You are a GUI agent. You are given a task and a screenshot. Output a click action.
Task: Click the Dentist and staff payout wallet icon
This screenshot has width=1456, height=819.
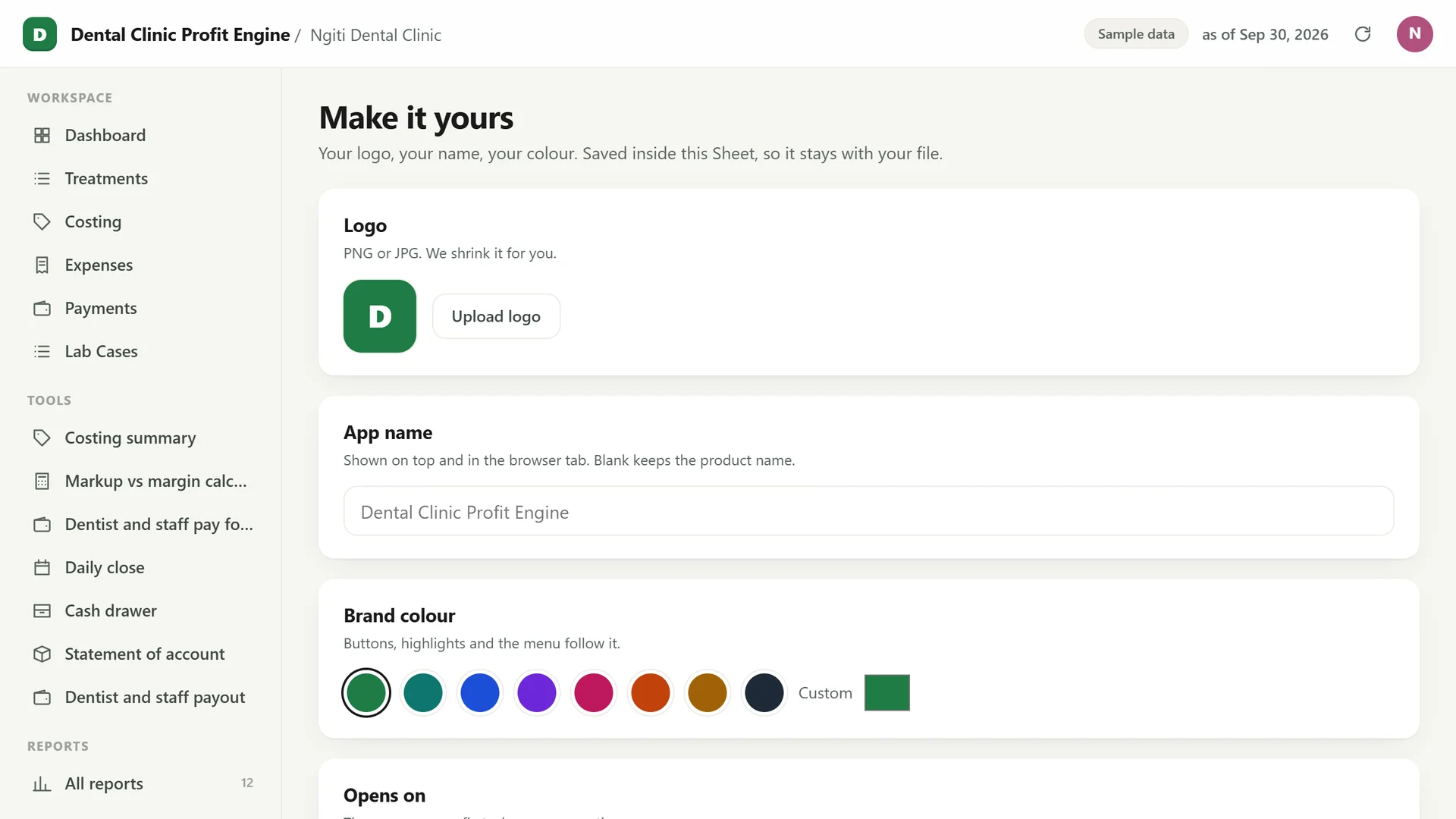(x=42, y=697)
